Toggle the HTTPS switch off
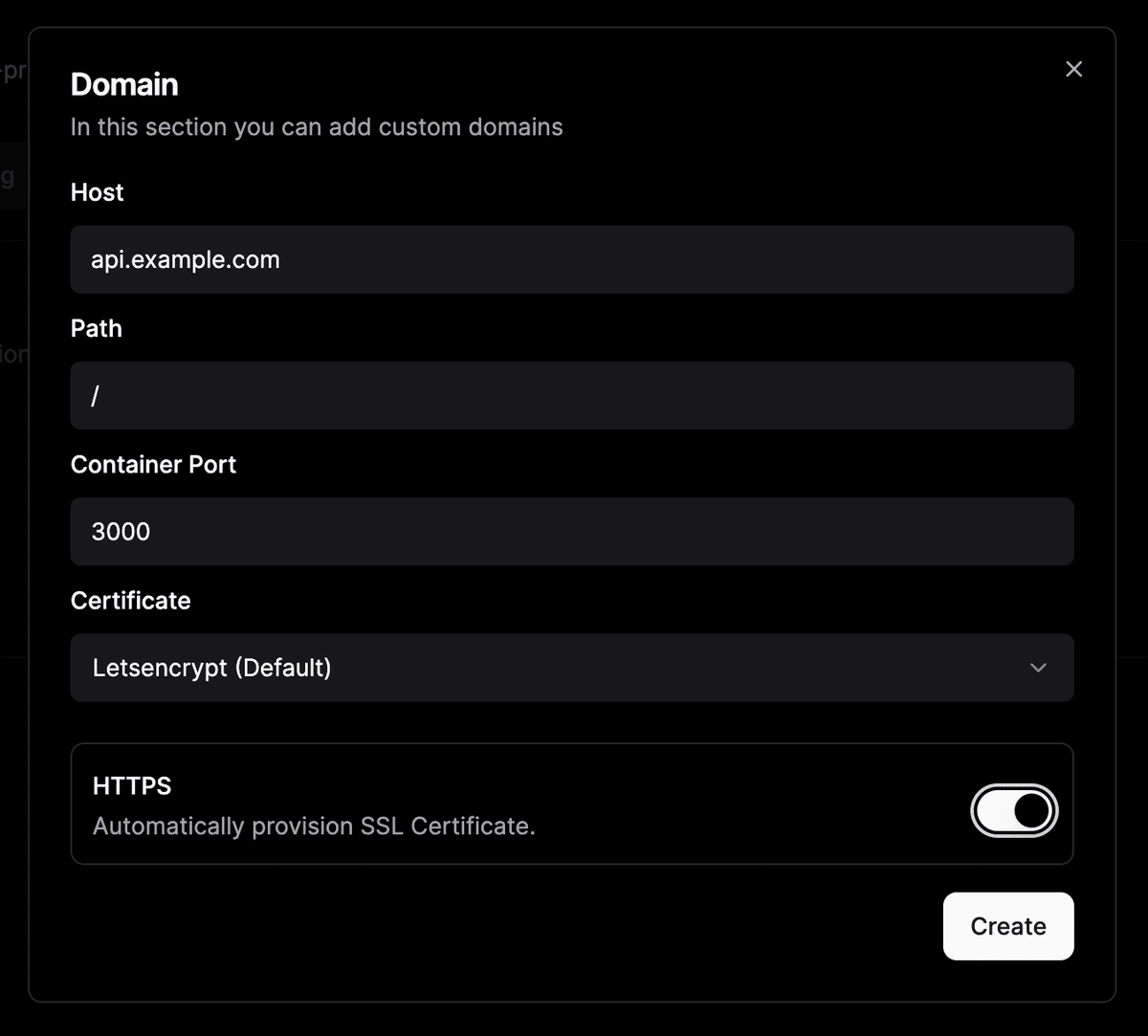This screenshot has height=1036, width=1148. [1014, 811]
